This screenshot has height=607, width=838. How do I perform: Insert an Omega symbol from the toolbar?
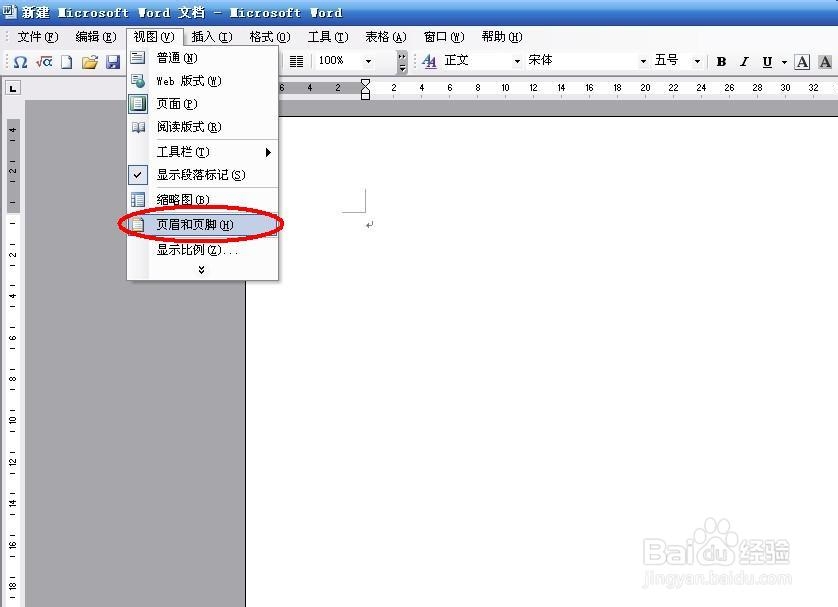pos(20,62)
